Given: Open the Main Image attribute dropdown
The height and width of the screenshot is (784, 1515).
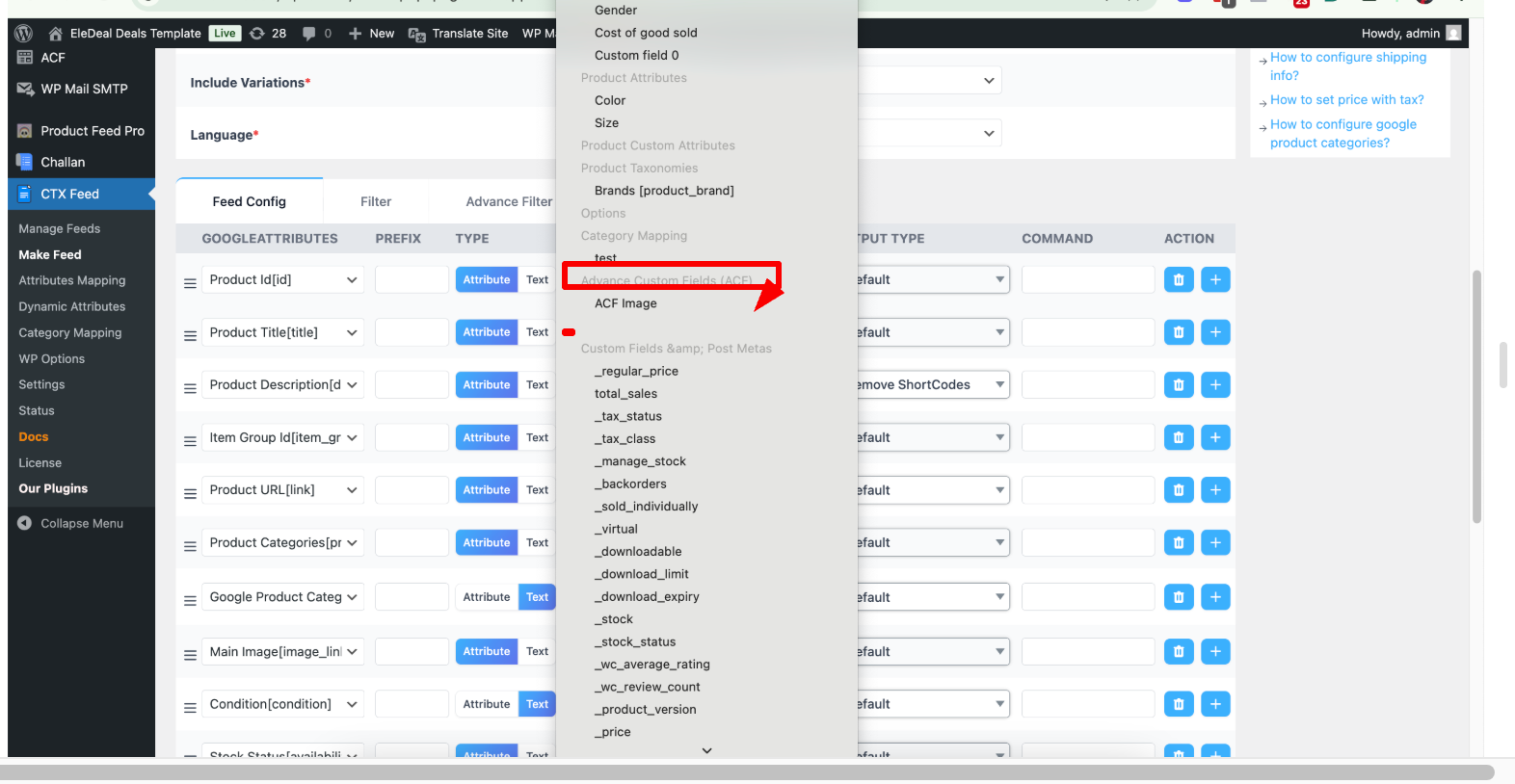Looking at the screenshot, I should pos(282,651).
